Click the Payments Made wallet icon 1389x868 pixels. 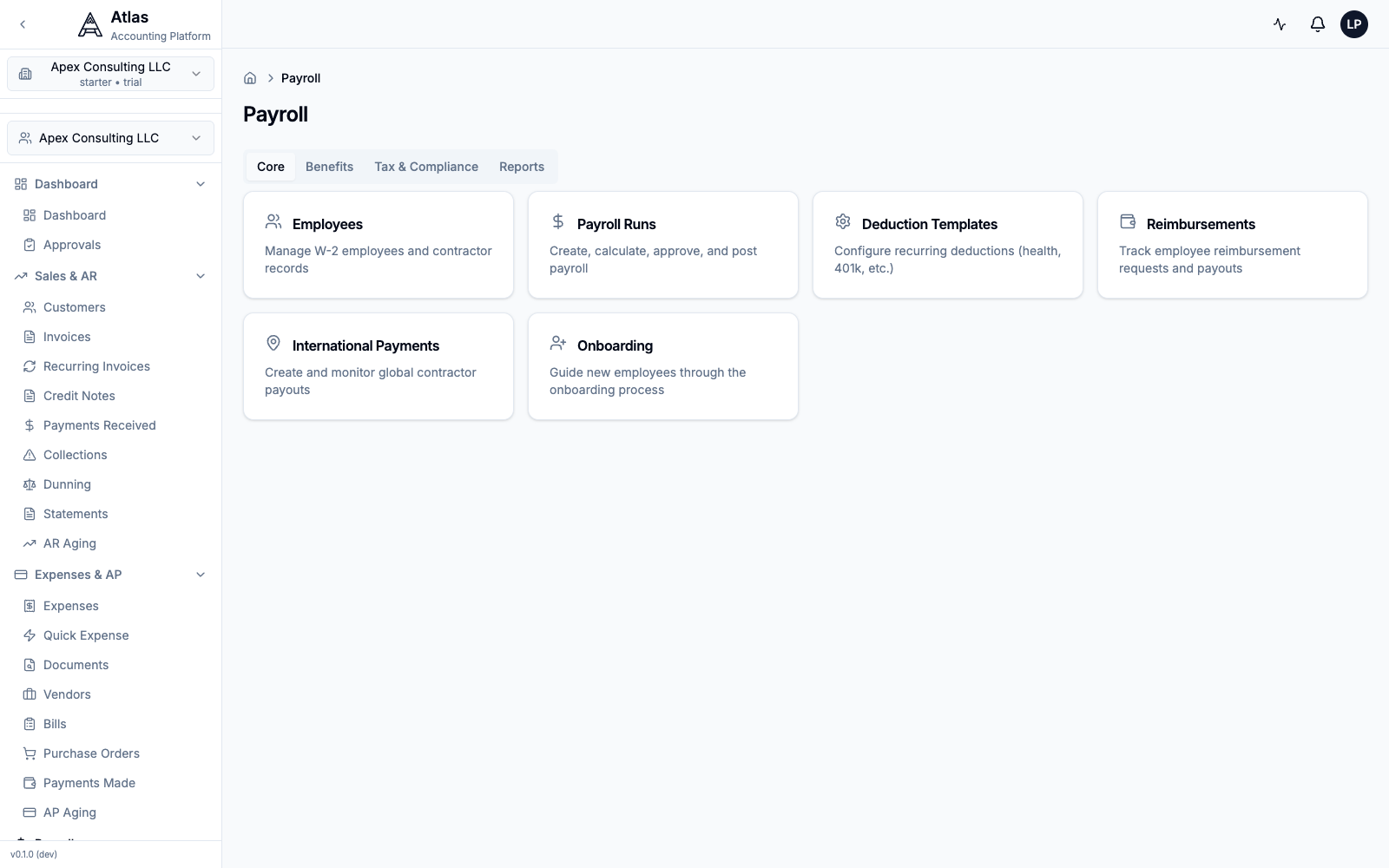click(x=30, y=783)
